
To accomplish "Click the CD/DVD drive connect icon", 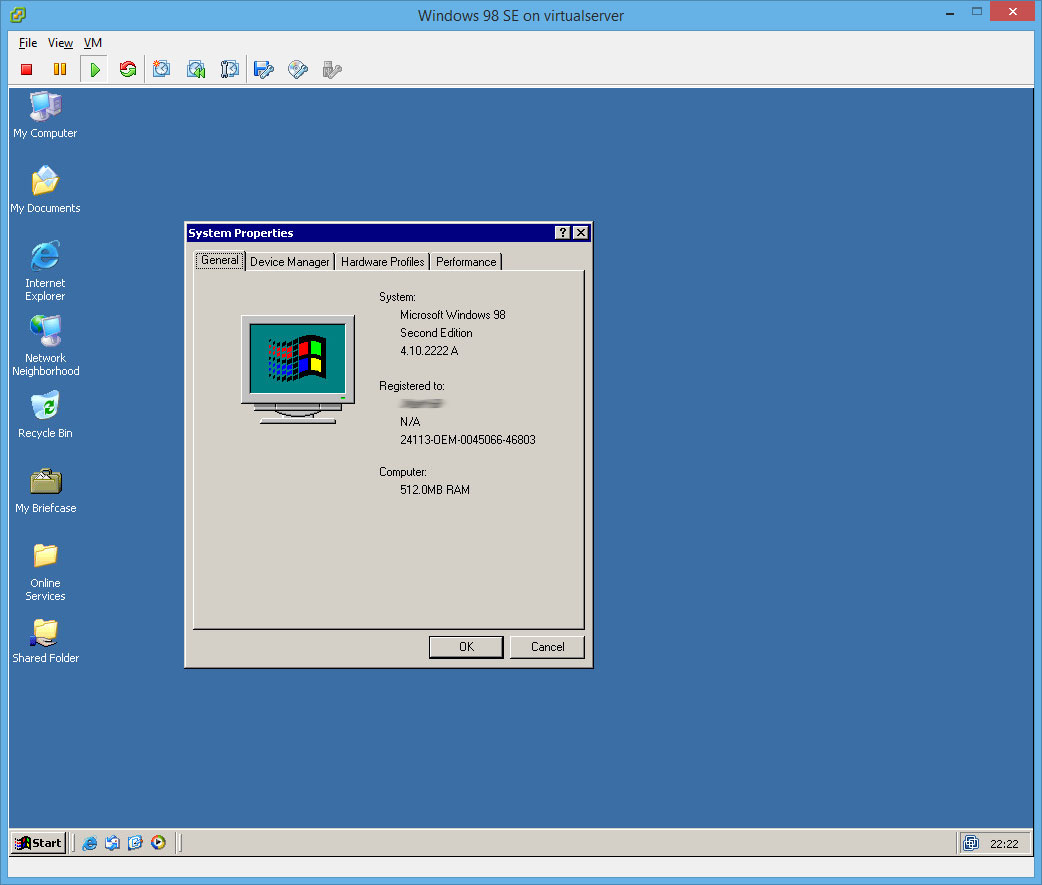I will pyautogui.click(x=298, y=69).
